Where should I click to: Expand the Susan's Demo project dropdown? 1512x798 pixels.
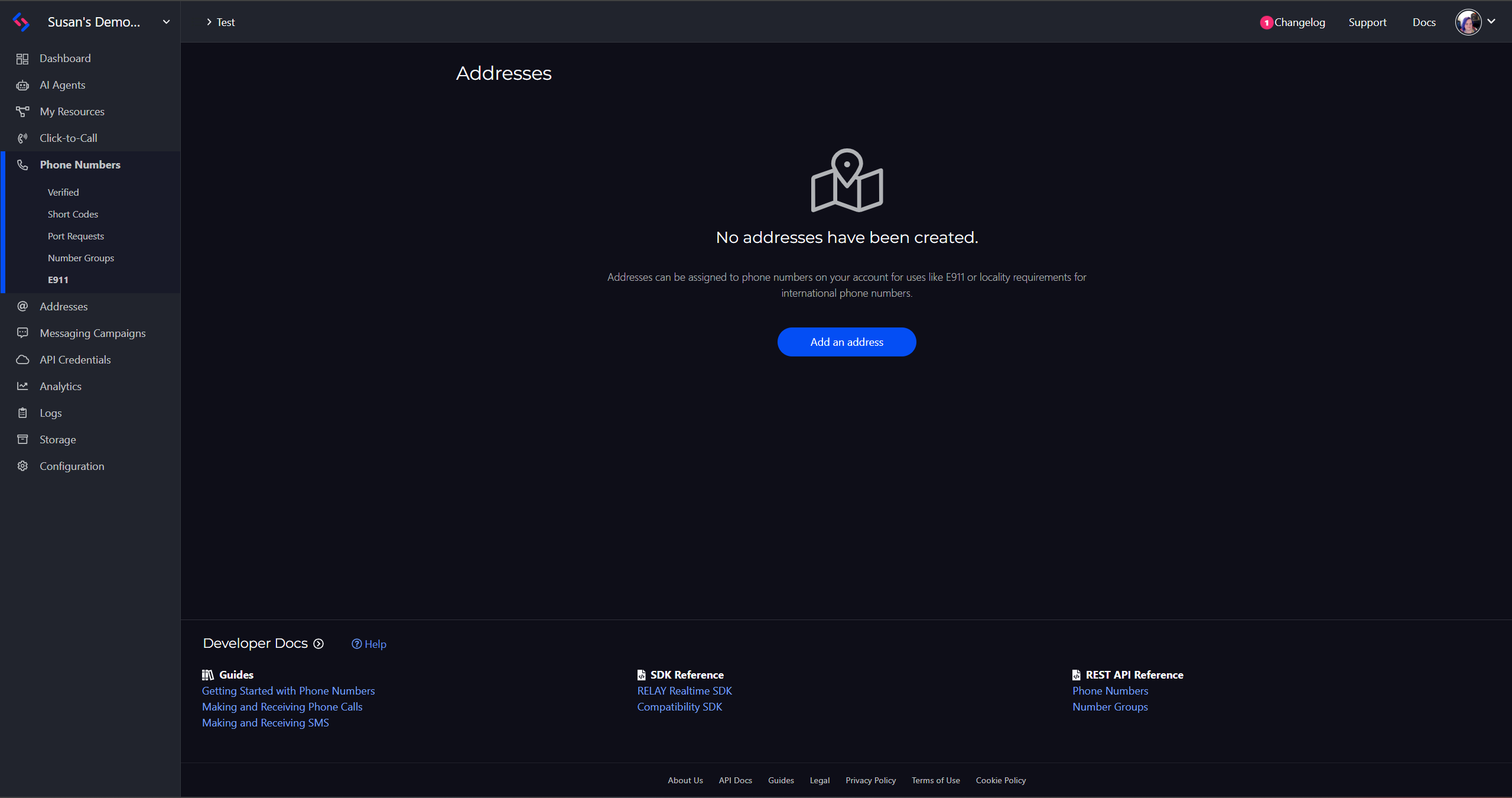point(167,22)
